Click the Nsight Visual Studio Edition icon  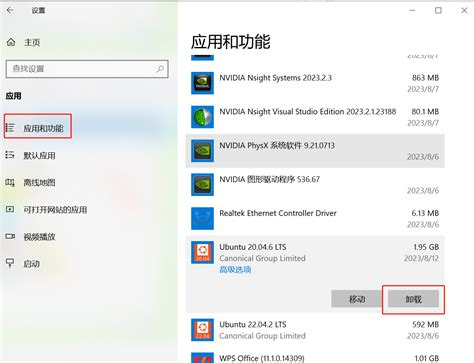pos(202,117)
